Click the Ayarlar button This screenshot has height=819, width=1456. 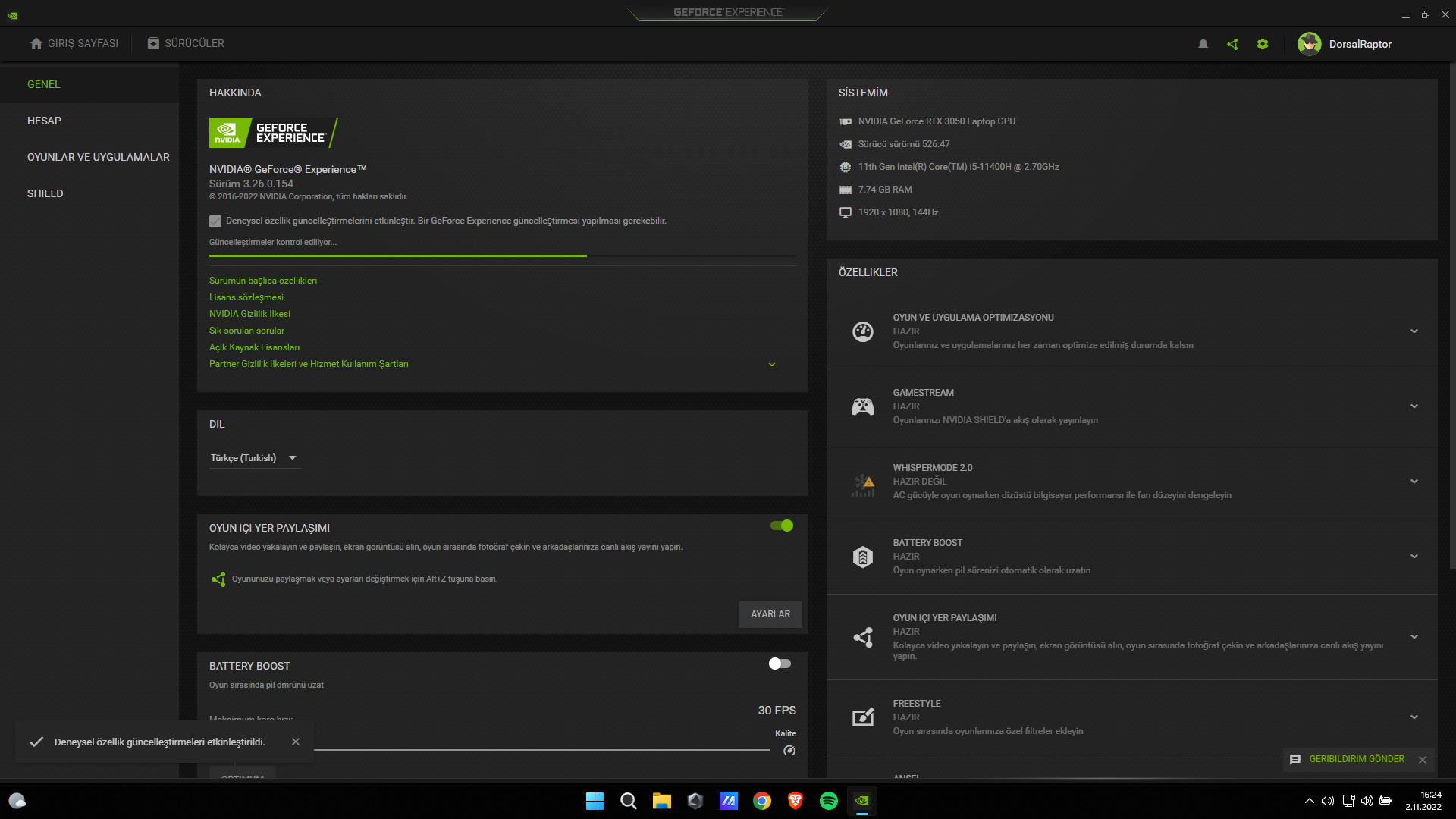770,614
